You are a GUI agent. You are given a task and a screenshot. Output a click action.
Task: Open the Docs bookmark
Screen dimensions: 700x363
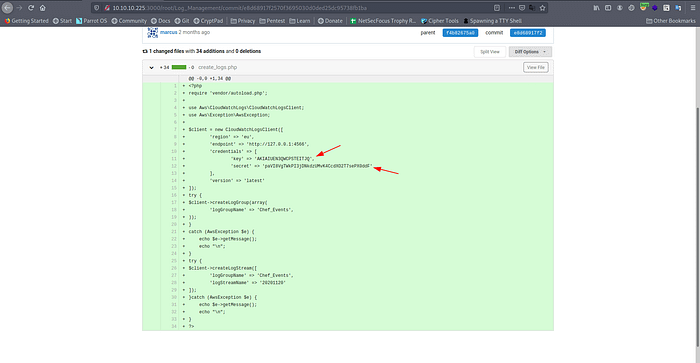160,21
